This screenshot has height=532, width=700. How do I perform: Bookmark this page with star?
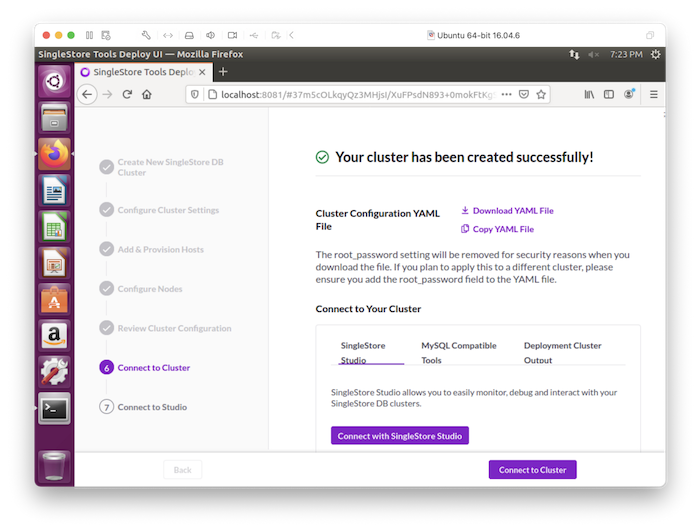[x=541, y=95]
